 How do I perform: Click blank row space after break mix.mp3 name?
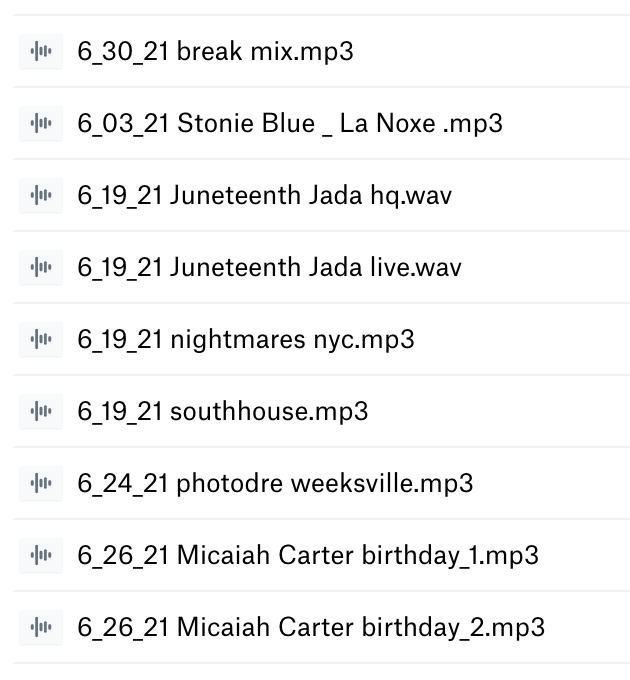click(492, 52)
